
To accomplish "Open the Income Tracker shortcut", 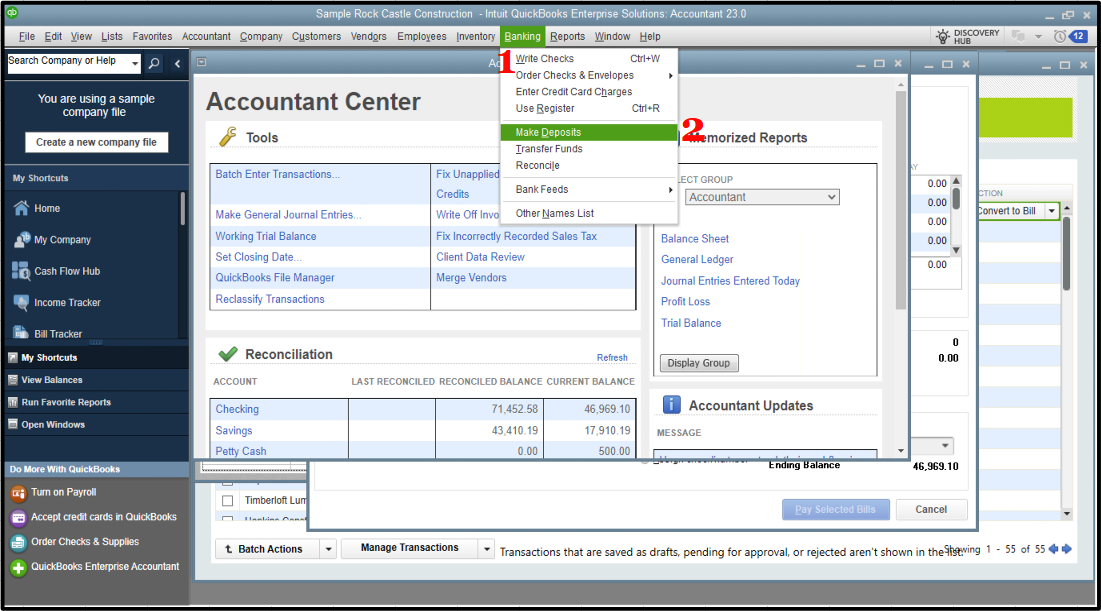I will (x=67, y=303).
